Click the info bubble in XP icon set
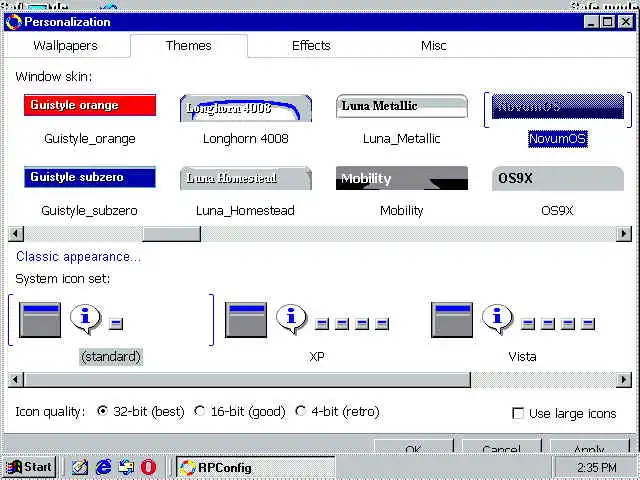Image resolution: width=640 pixels, height=480 pixels. click(x=291, y=319)
